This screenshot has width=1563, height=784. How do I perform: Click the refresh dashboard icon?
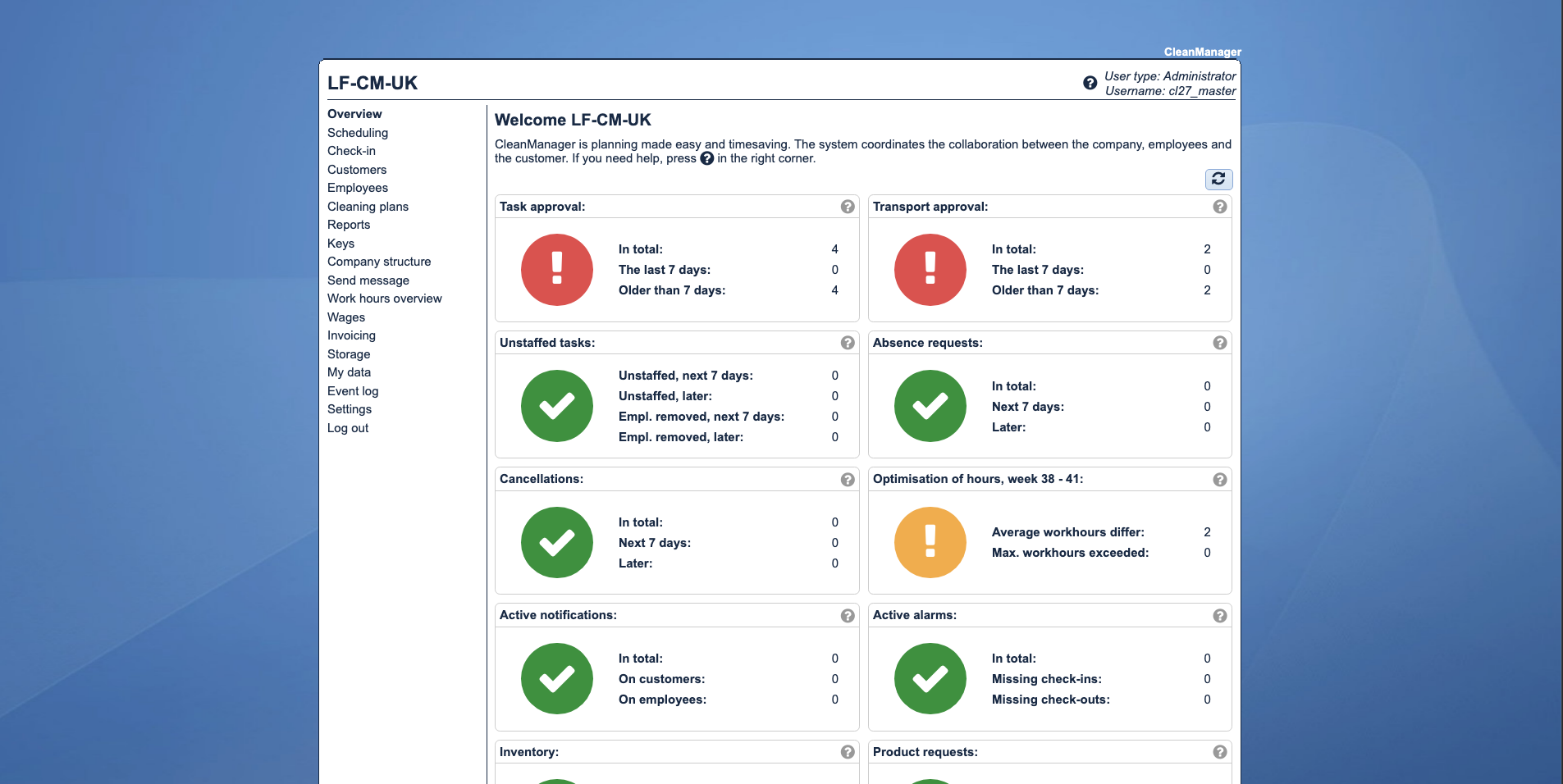(x=1218, y=179)
